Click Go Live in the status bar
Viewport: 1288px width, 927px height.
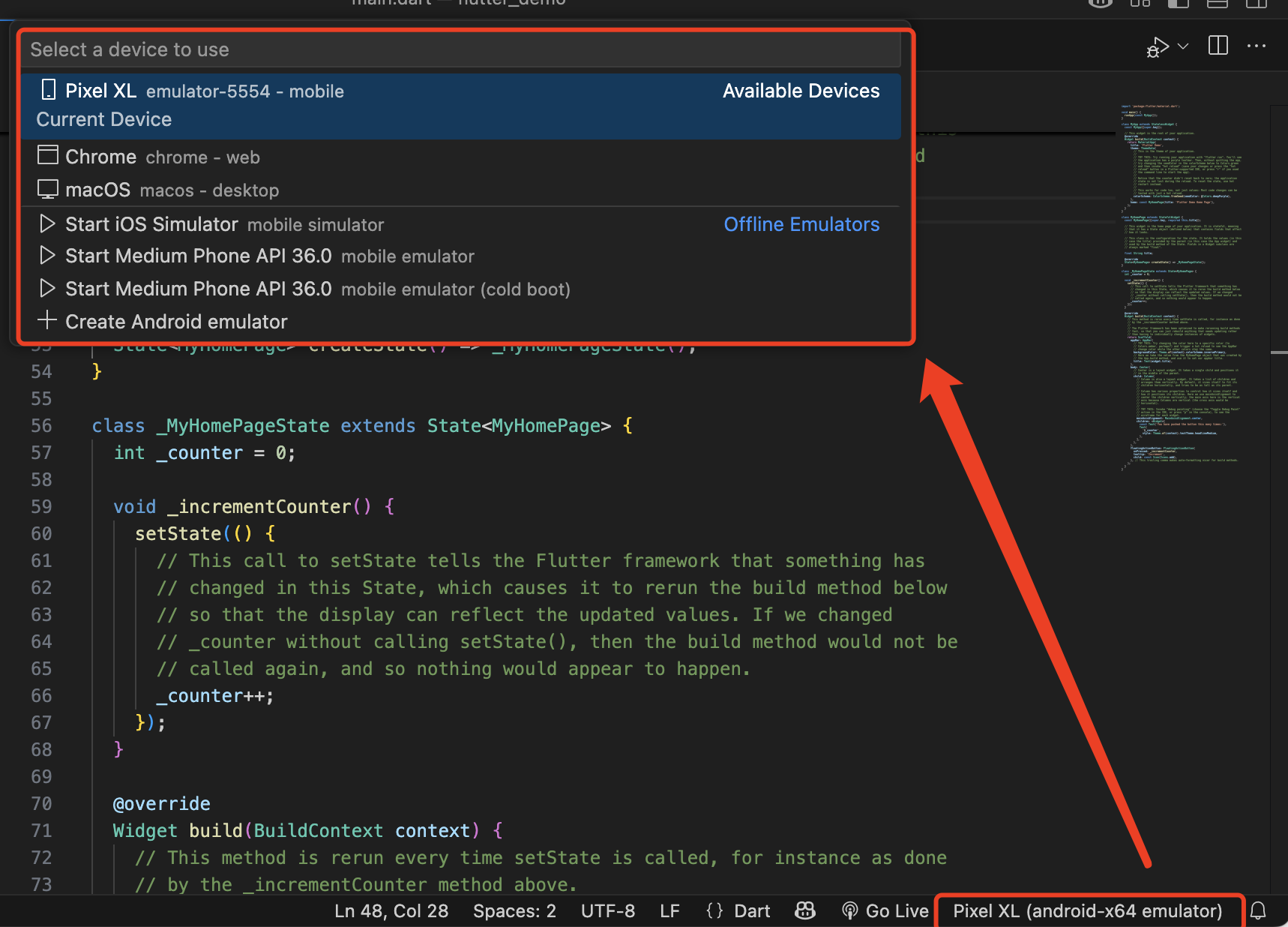coord(885,911)
